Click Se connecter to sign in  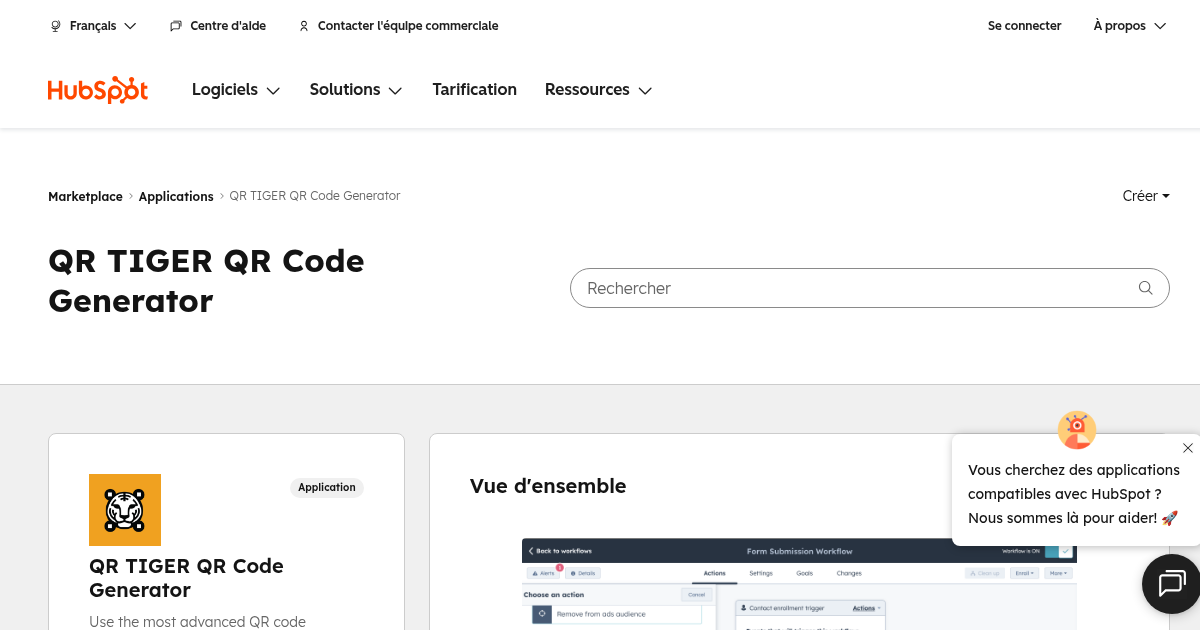pos(1024,26)
